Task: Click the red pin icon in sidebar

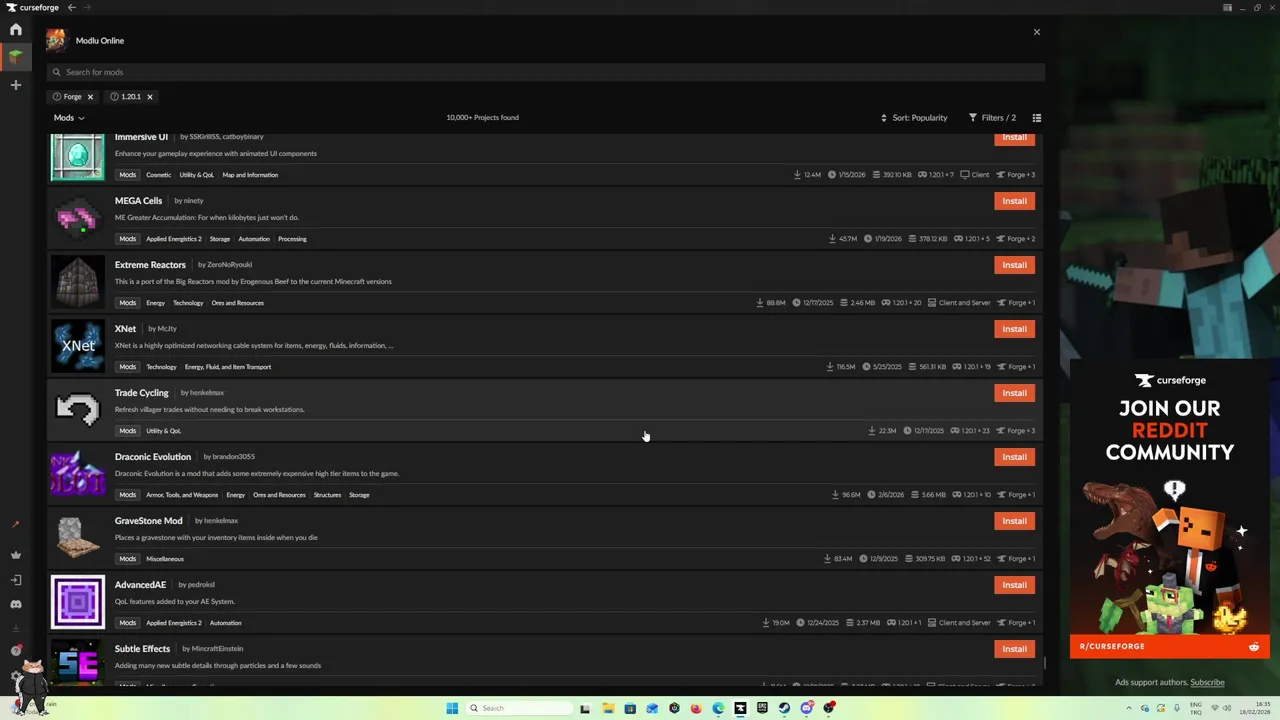Action: [x=15, y=524]
